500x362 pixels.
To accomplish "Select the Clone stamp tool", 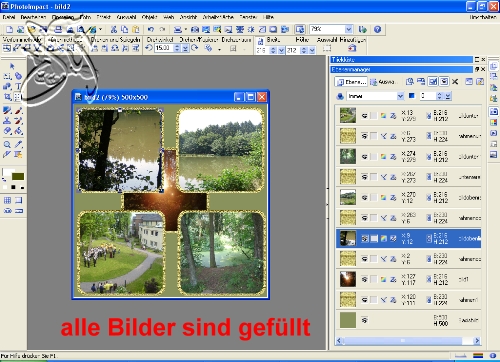I will (7, 120).
